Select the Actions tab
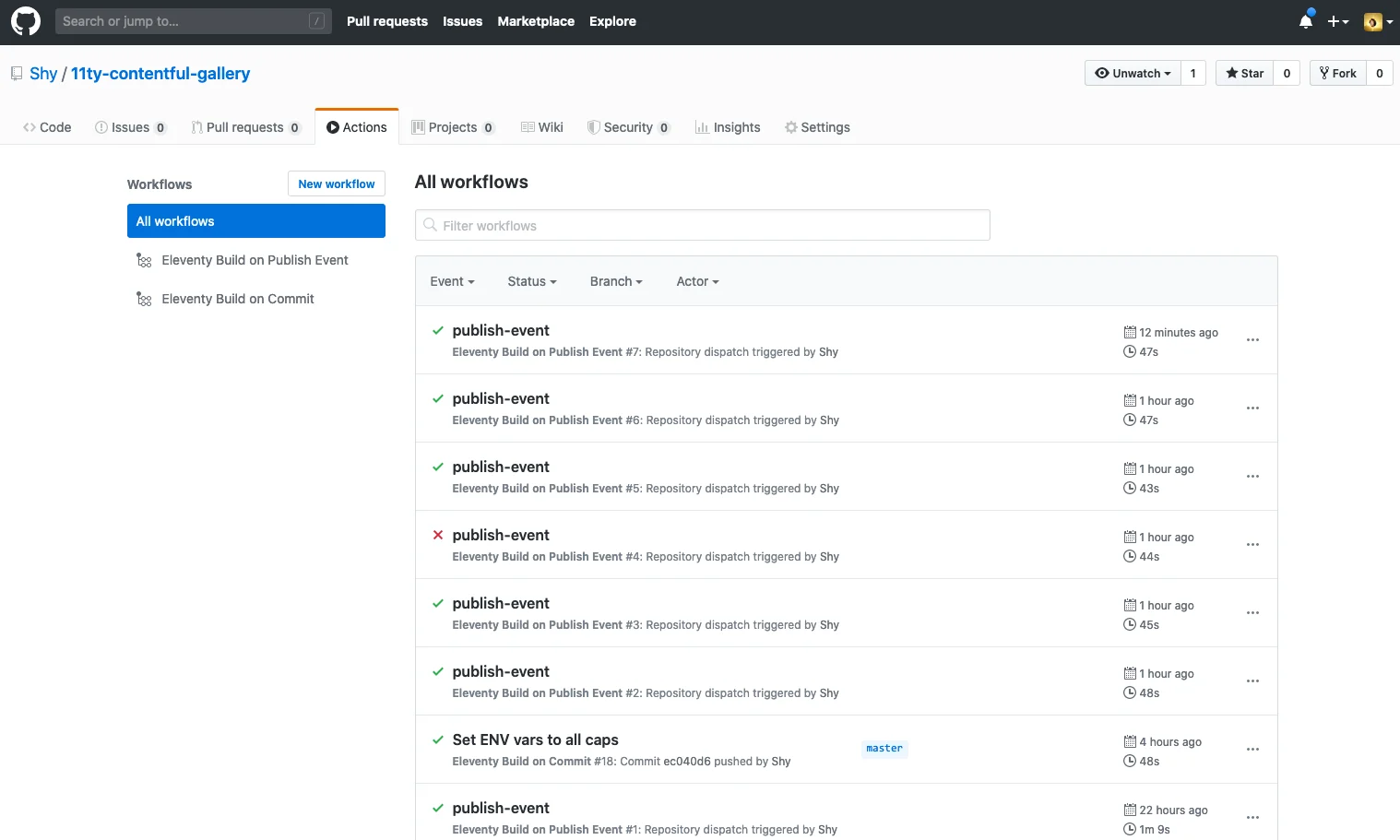 (x=357, y=127)
